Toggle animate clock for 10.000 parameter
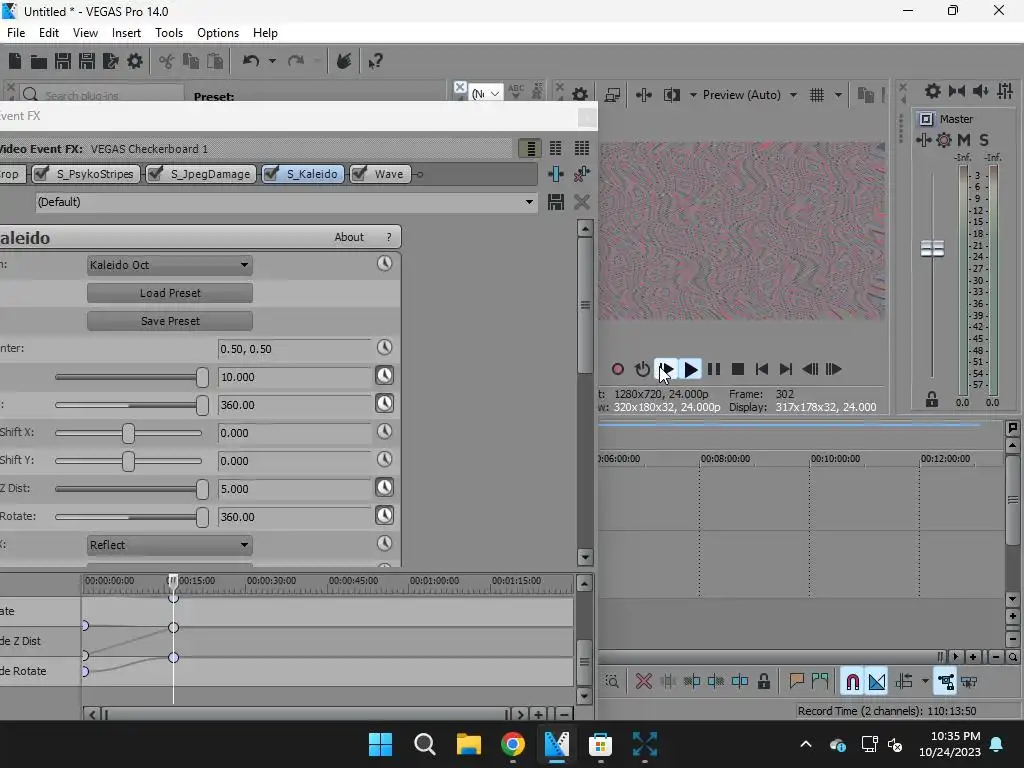This screenshot has width=1024, height=768. point(385,376)
